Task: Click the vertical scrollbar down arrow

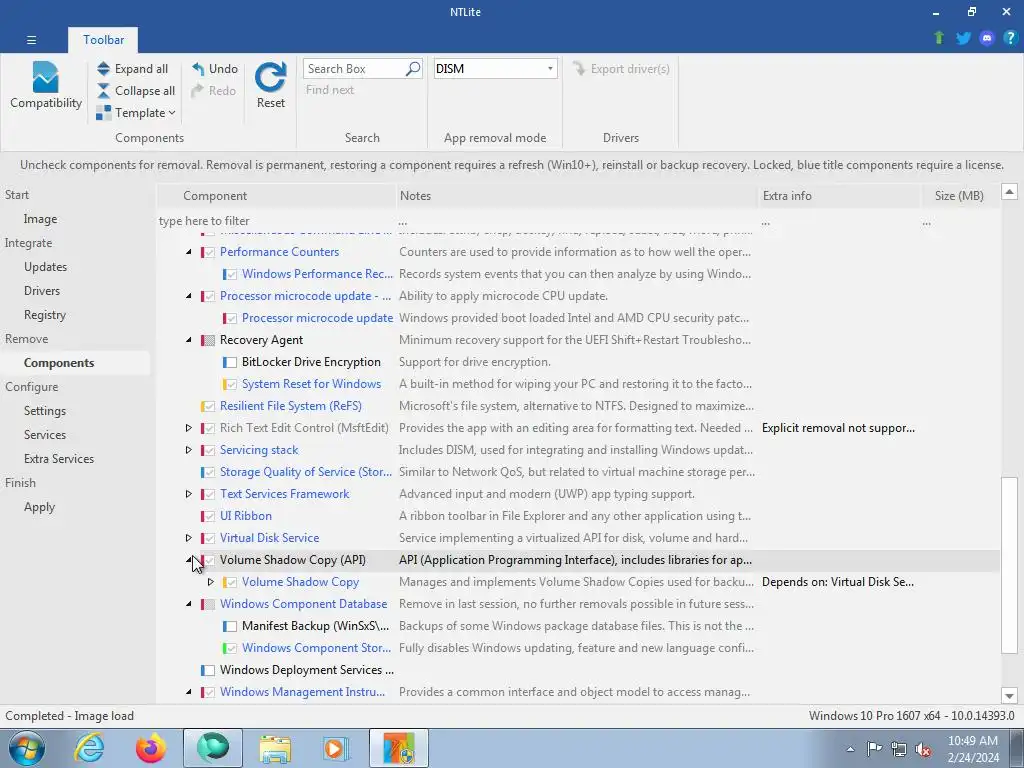Action: (x=1009, y=696)
